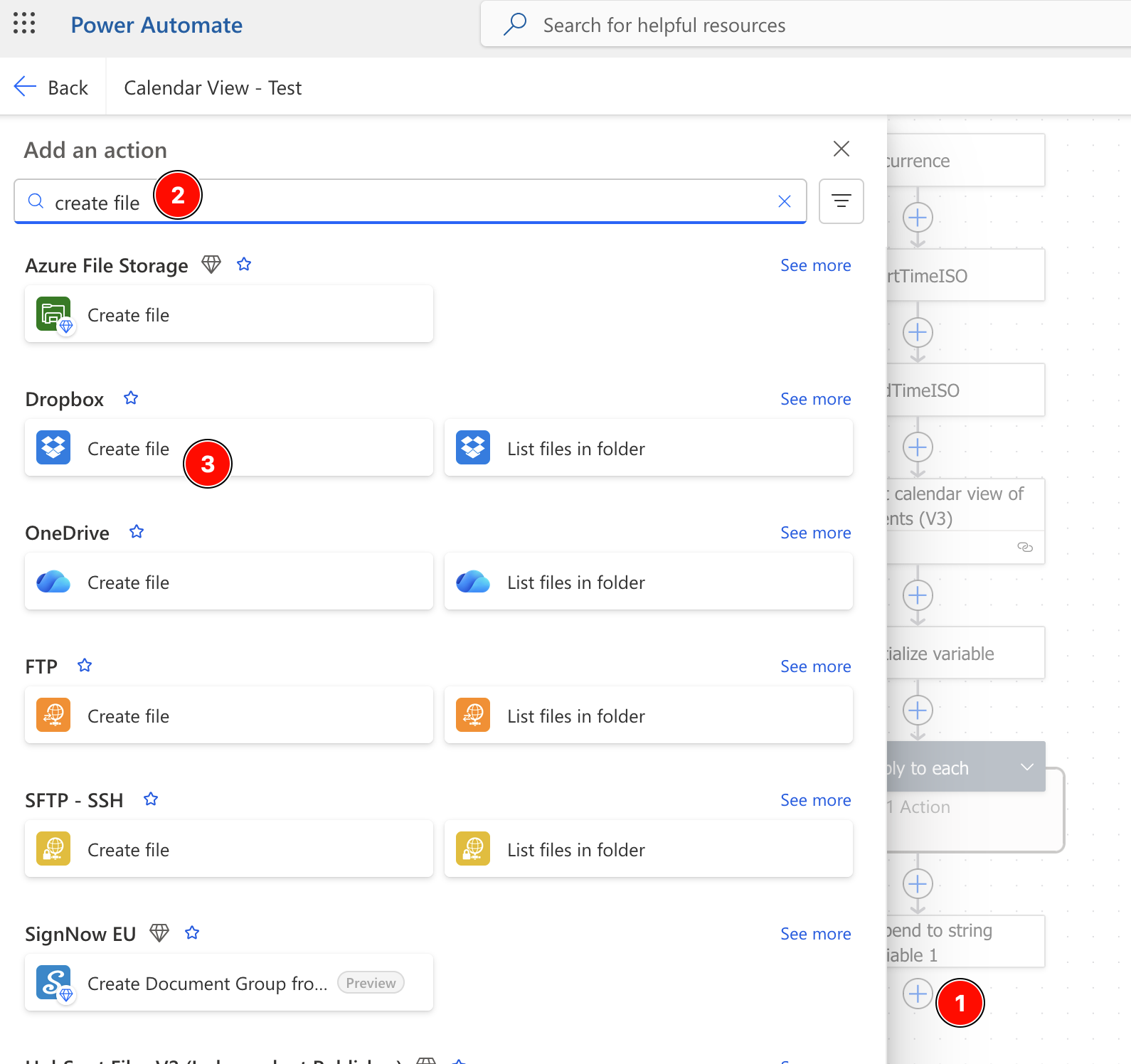Choose the FTP Create file action
The width and height of the screenshot is (1131, 1064).
[x=229, y=715]
